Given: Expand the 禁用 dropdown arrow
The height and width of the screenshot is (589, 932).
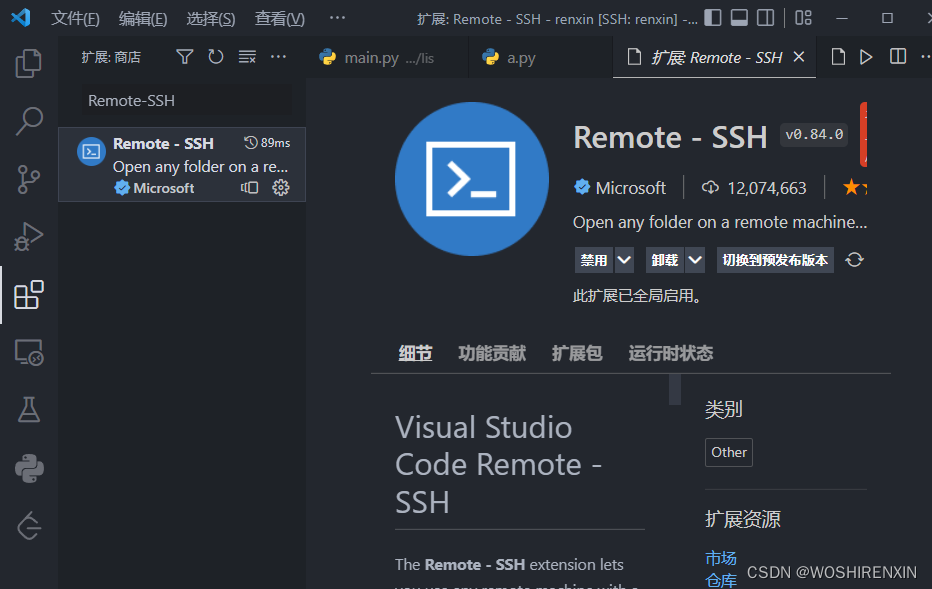Looking at the screenshot, I should pyautogui.click(x=624, y=260).
